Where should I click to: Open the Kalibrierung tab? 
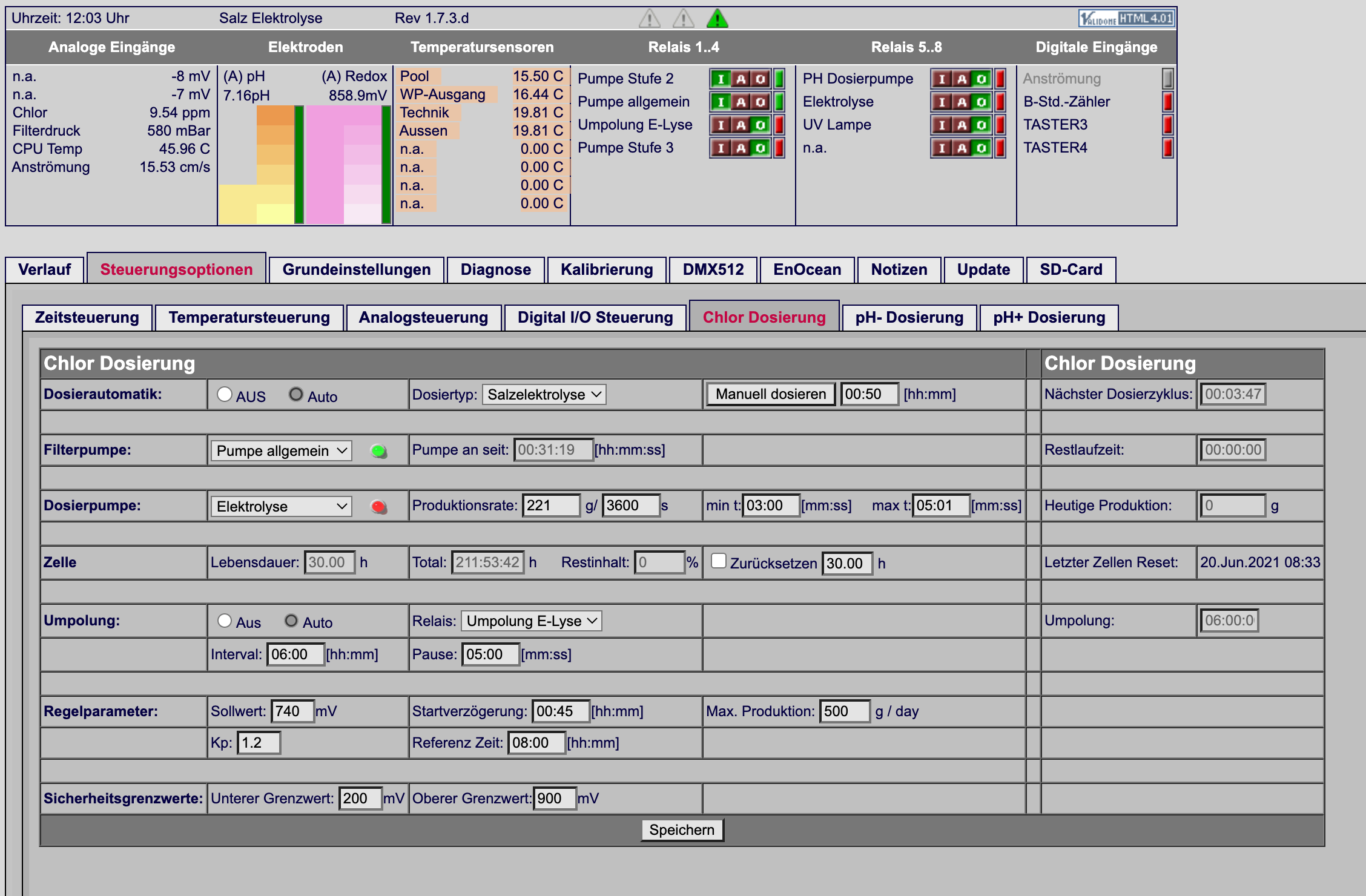607,270
